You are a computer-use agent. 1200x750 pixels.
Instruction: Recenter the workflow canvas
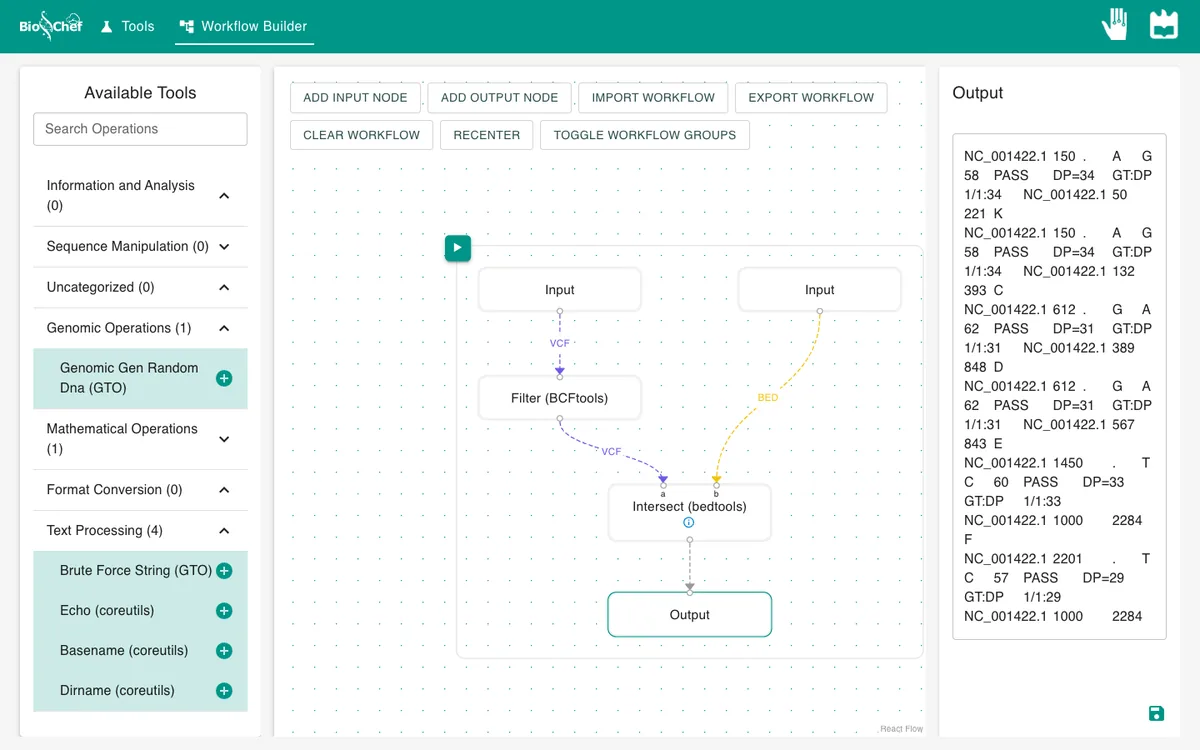click(487, 135)
